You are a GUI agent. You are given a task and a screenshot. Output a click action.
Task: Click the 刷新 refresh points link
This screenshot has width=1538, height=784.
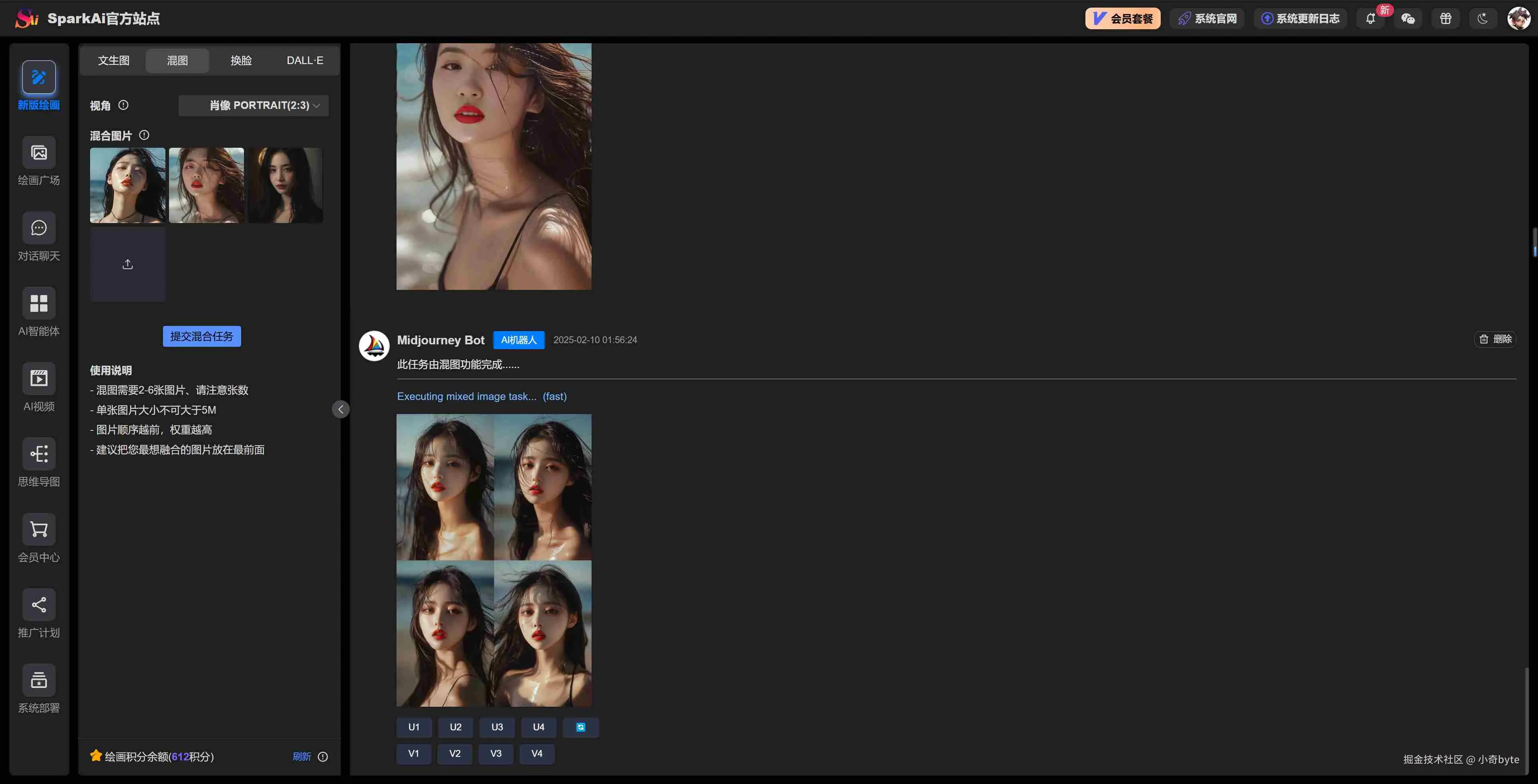point(302,756)
